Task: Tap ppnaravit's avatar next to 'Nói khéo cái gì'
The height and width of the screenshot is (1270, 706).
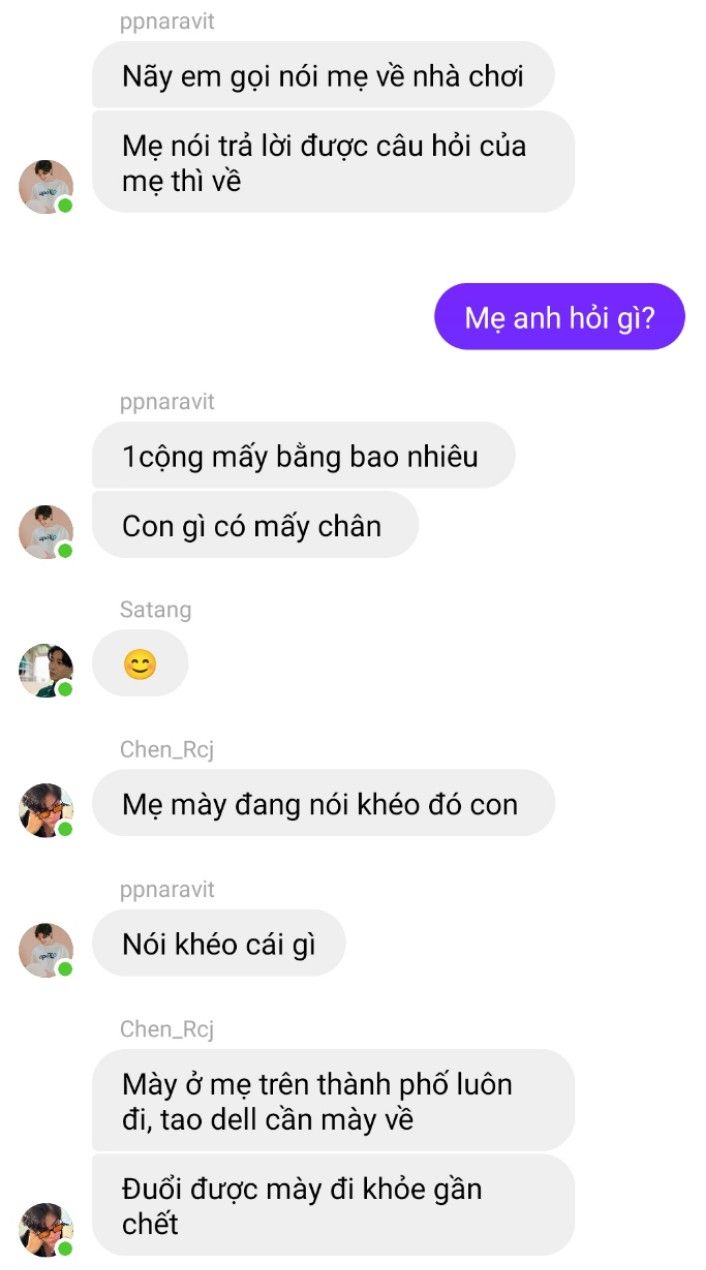Action: click(x=46, y=950)
